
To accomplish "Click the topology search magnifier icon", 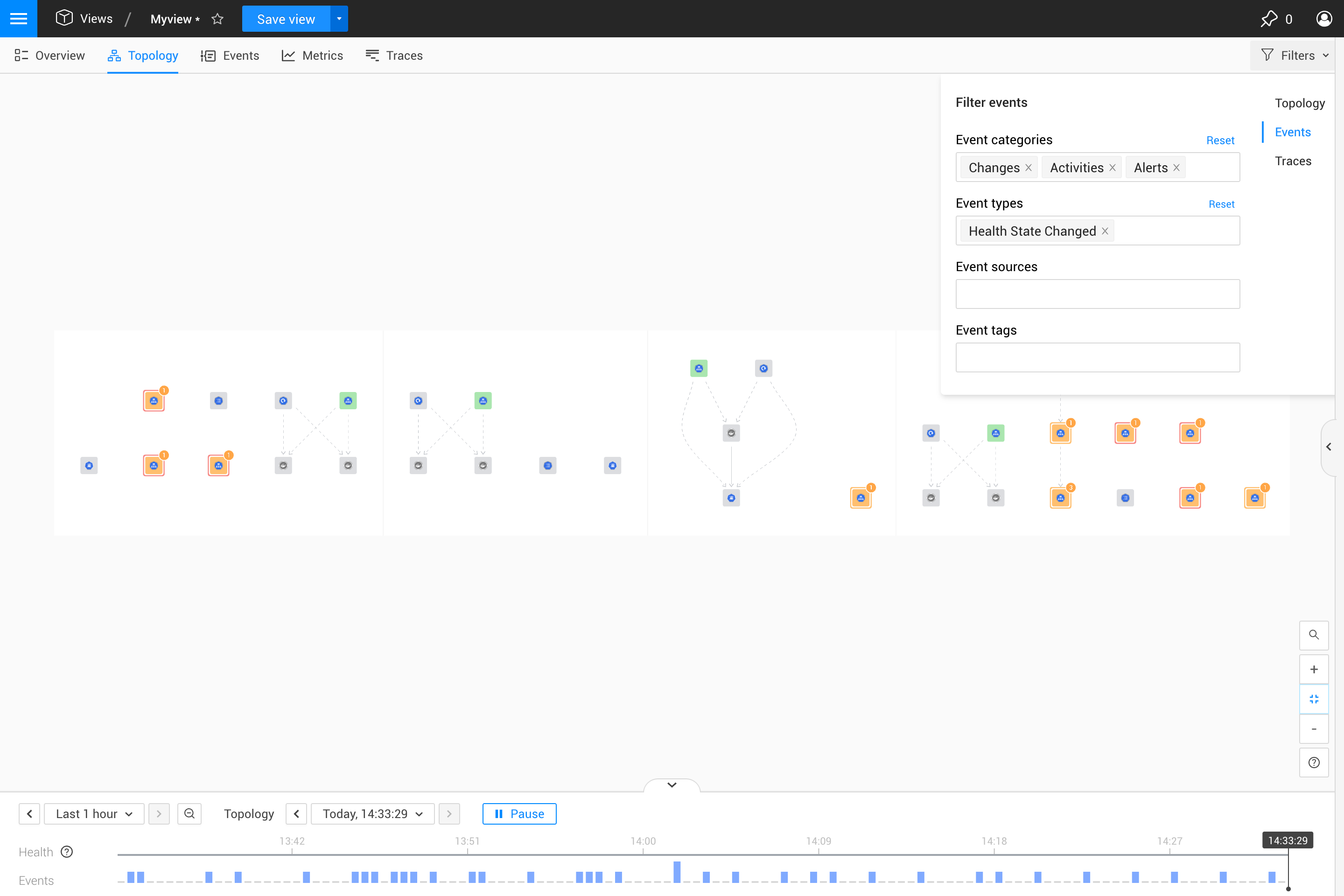I will click(x=1314, y=635).
